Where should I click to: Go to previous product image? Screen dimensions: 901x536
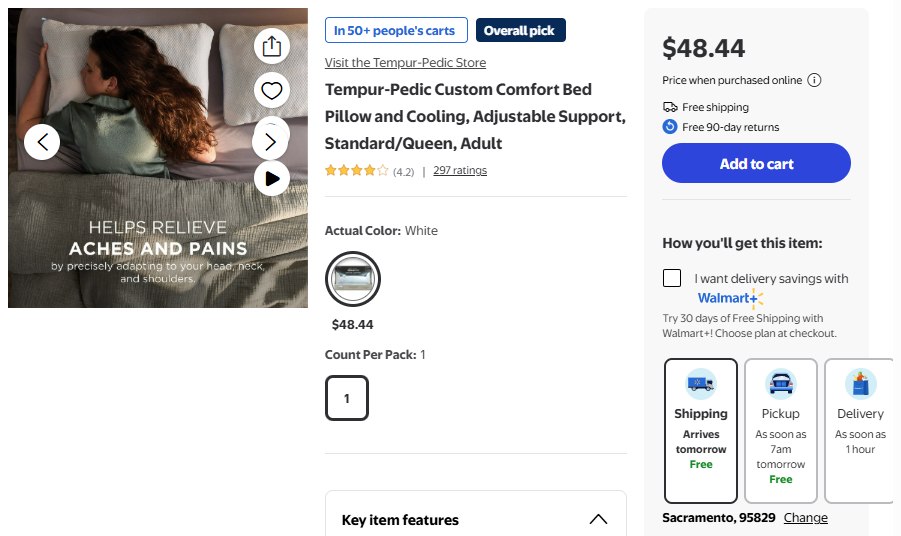tap(42, 141)
